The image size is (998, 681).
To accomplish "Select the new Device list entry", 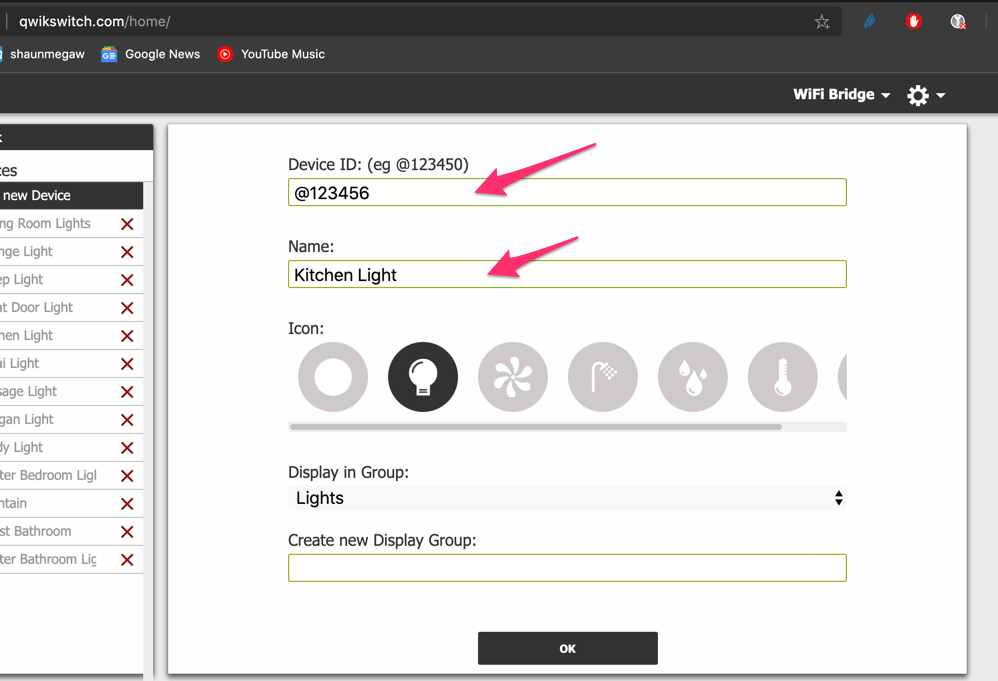I will [71, 195].
